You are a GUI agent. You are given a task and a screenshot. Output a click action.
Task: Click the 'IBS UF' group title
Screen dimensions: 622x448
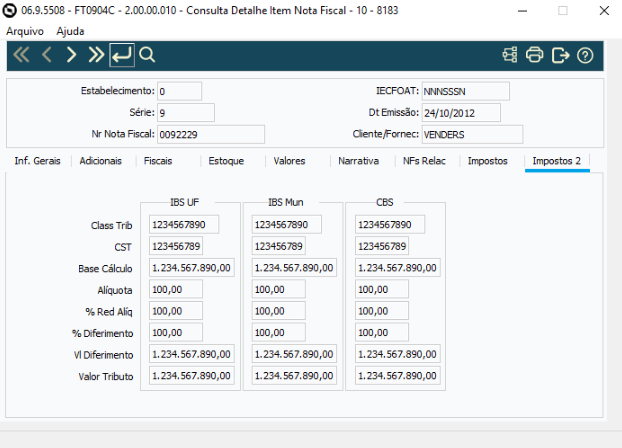184,202
